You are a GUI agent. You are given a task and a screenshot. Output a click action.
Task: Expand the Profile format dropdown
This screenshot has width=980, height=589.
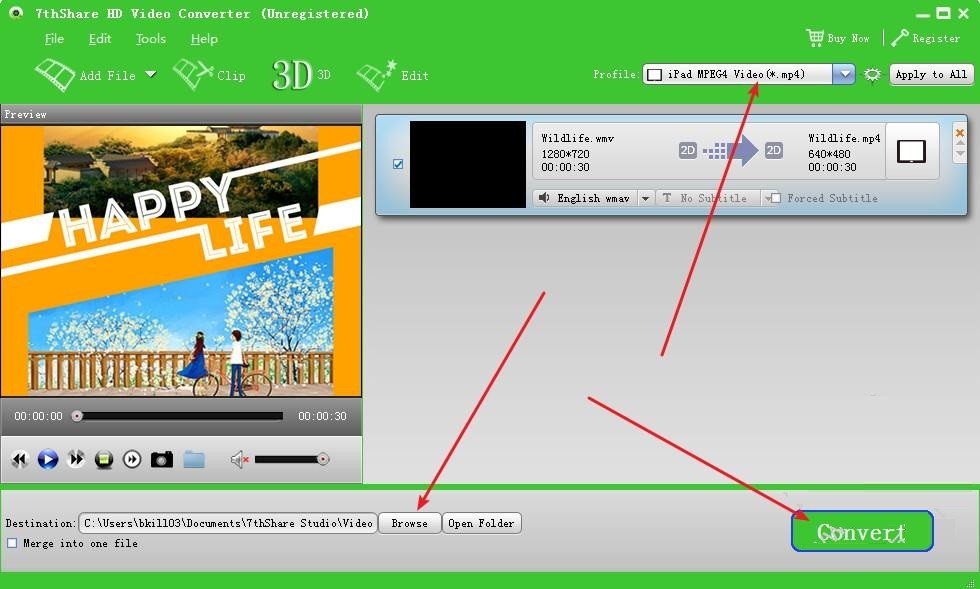click(844, 74)
